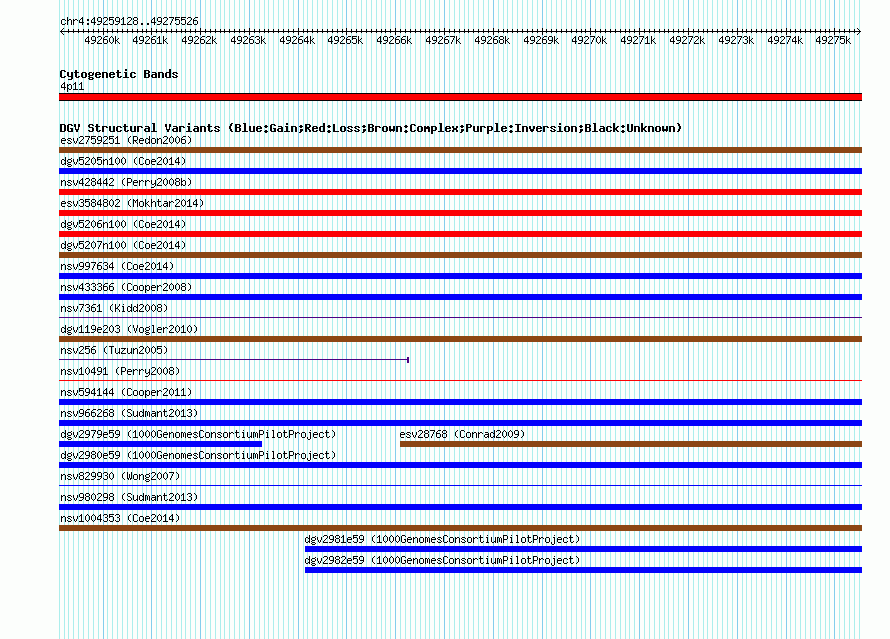Open esv3584802 (Mokhtar2014) label
890x639 pixels.
pyautogui.click(x=132, y=203)
